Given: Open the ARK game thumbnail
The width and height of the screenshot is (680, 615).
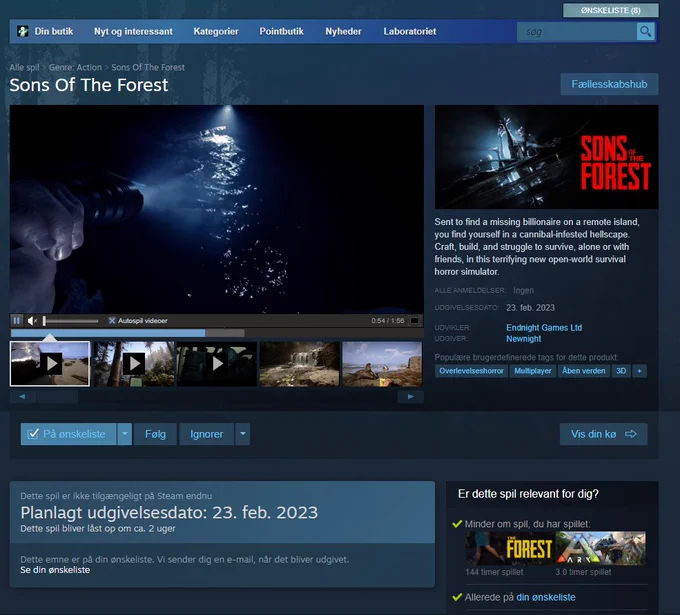Looking at the screenshot, I should (x=601, y=548).
